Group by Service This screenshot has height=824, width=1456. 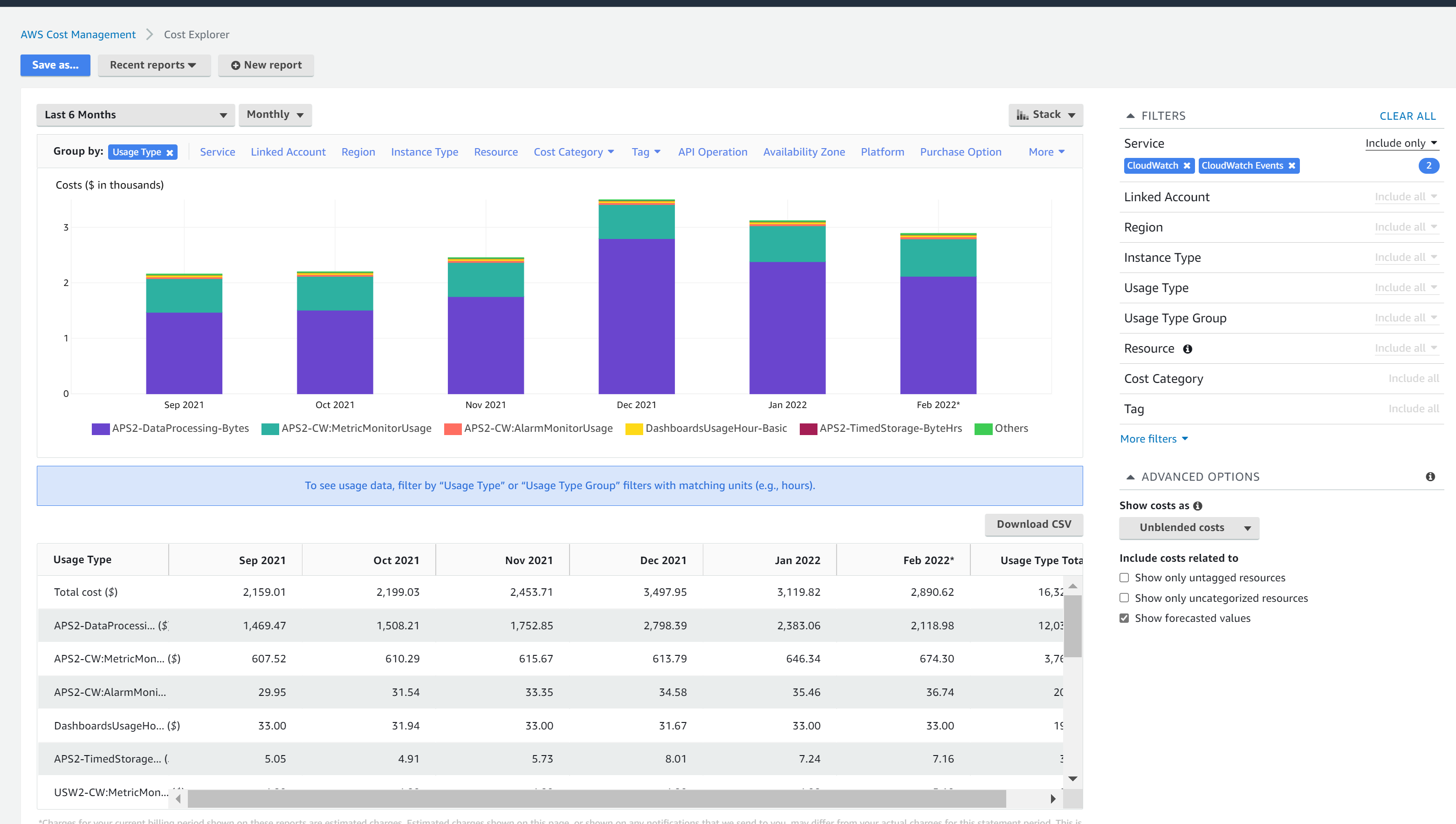click(x=217, y=152)
